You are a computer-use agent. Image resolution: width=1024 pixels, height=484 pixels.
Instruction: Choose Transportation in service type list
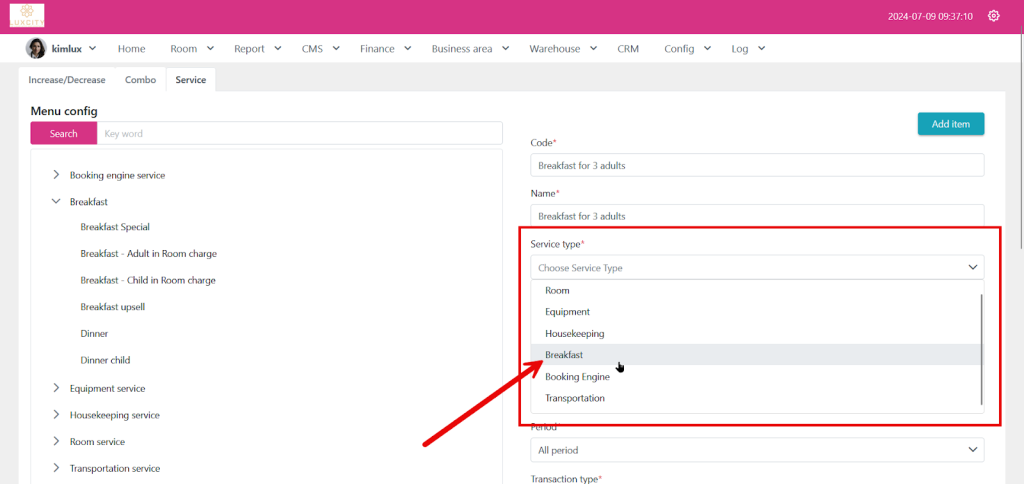click(x=574, y=398)
